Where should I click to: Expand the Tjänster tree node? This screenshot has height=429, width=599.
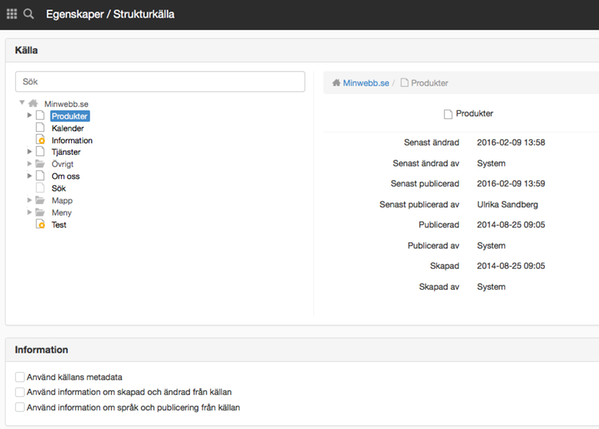coord(29,152)
